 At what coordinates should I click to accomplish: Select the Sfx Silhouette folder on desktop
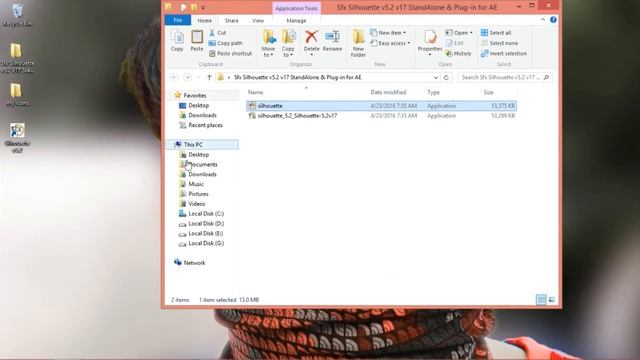click(x=17, y=58)
